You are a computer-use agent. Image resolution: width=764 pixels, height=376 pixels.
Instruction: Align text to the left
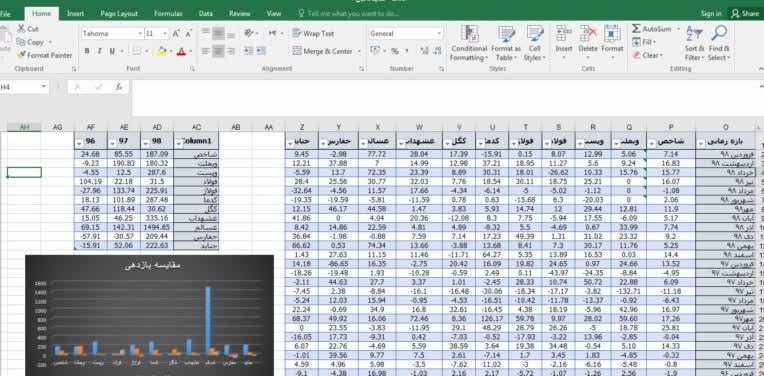click(206, 51)
